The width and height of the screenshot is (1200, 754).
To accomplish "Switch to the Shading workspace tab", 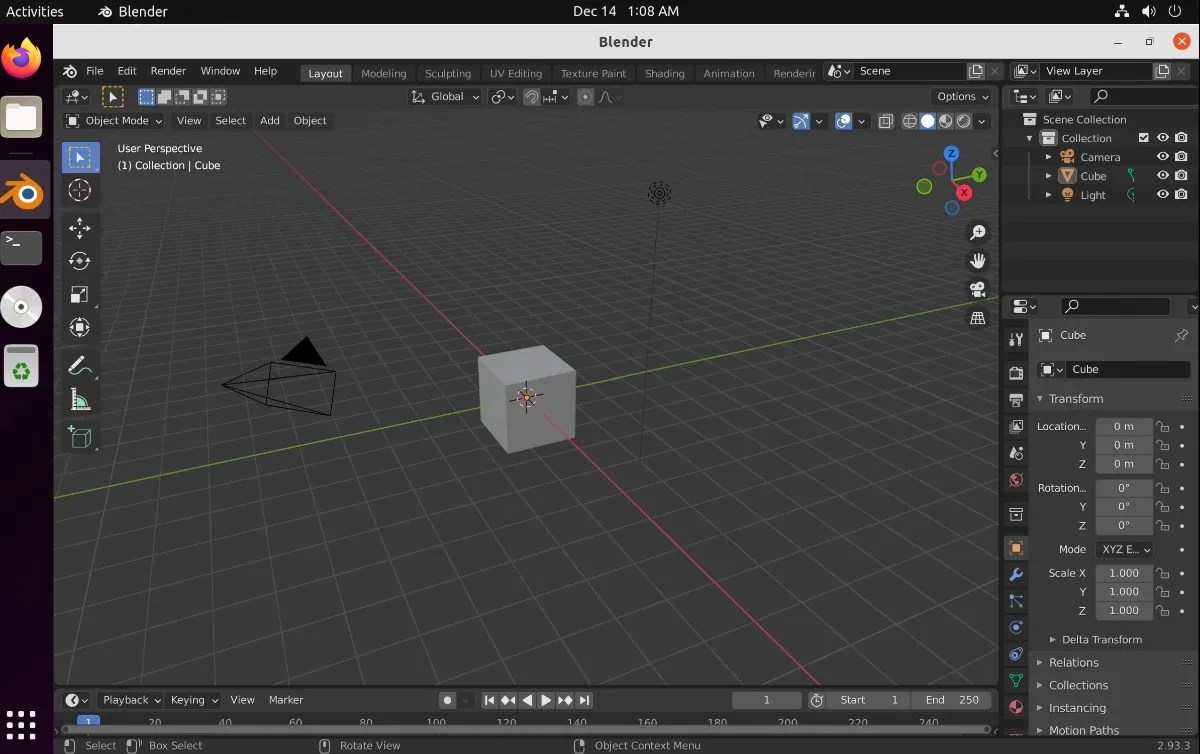I will [x=664, y=72].
